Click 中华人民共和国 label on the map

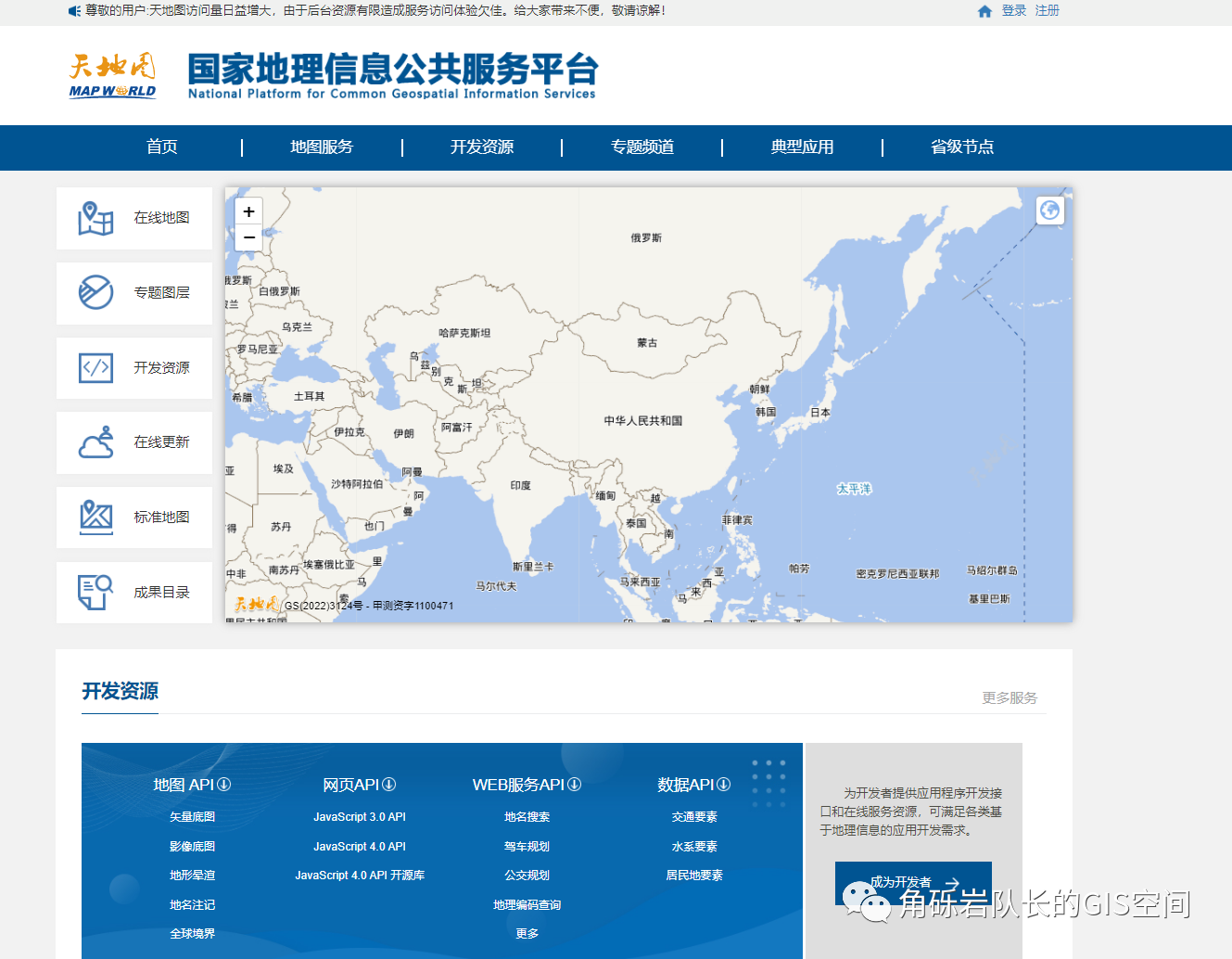click(643, 421)
